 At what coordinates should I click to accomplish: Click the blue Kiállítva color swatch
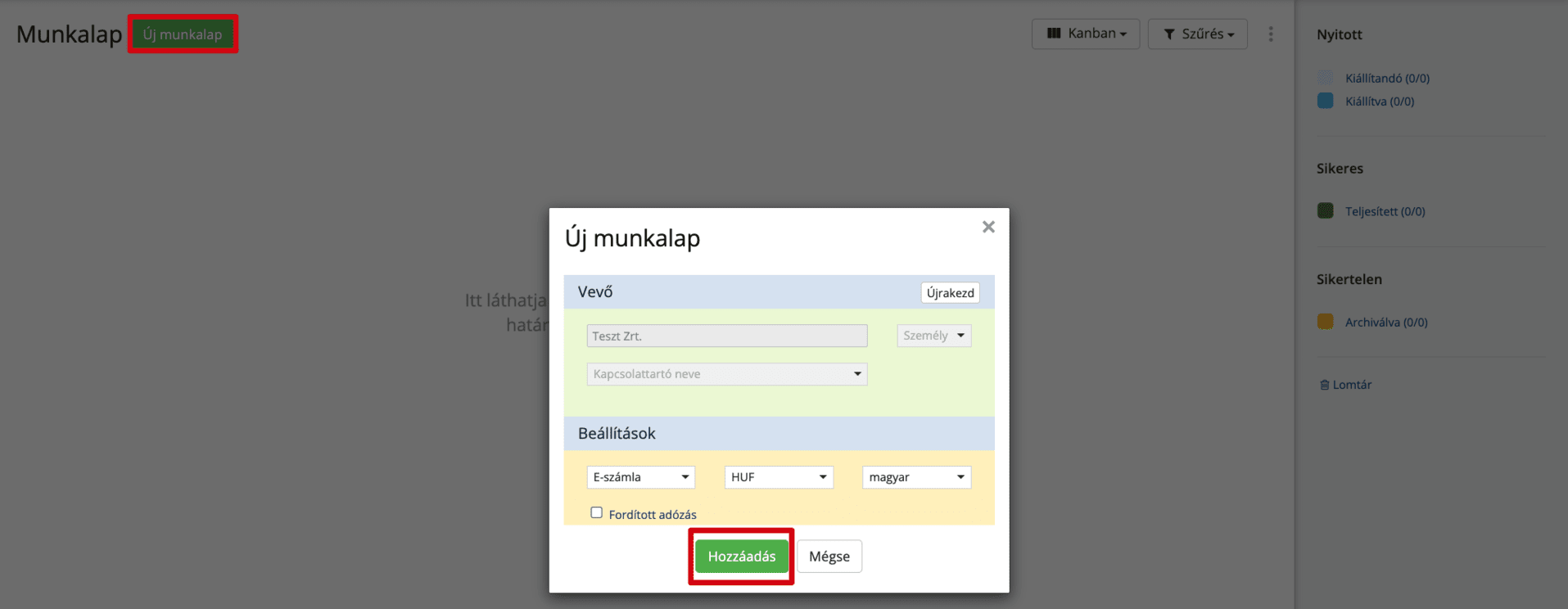coord(1325,101)
